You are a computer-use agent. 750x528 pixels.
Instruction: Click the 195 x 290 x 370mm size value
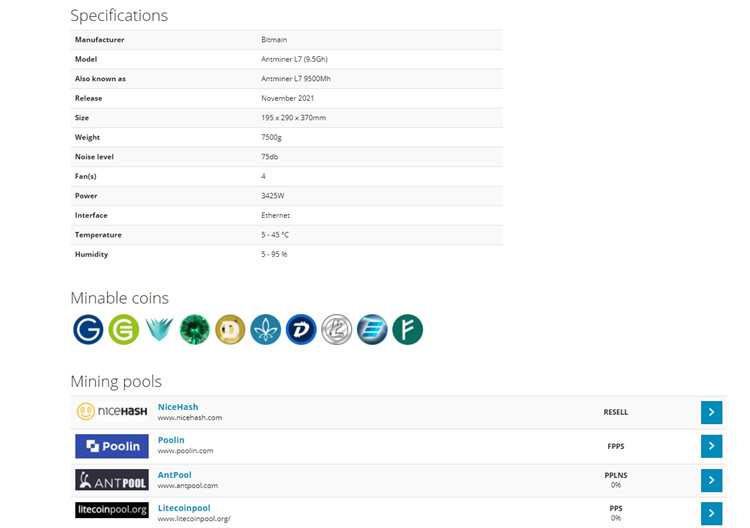pos(293,118)
